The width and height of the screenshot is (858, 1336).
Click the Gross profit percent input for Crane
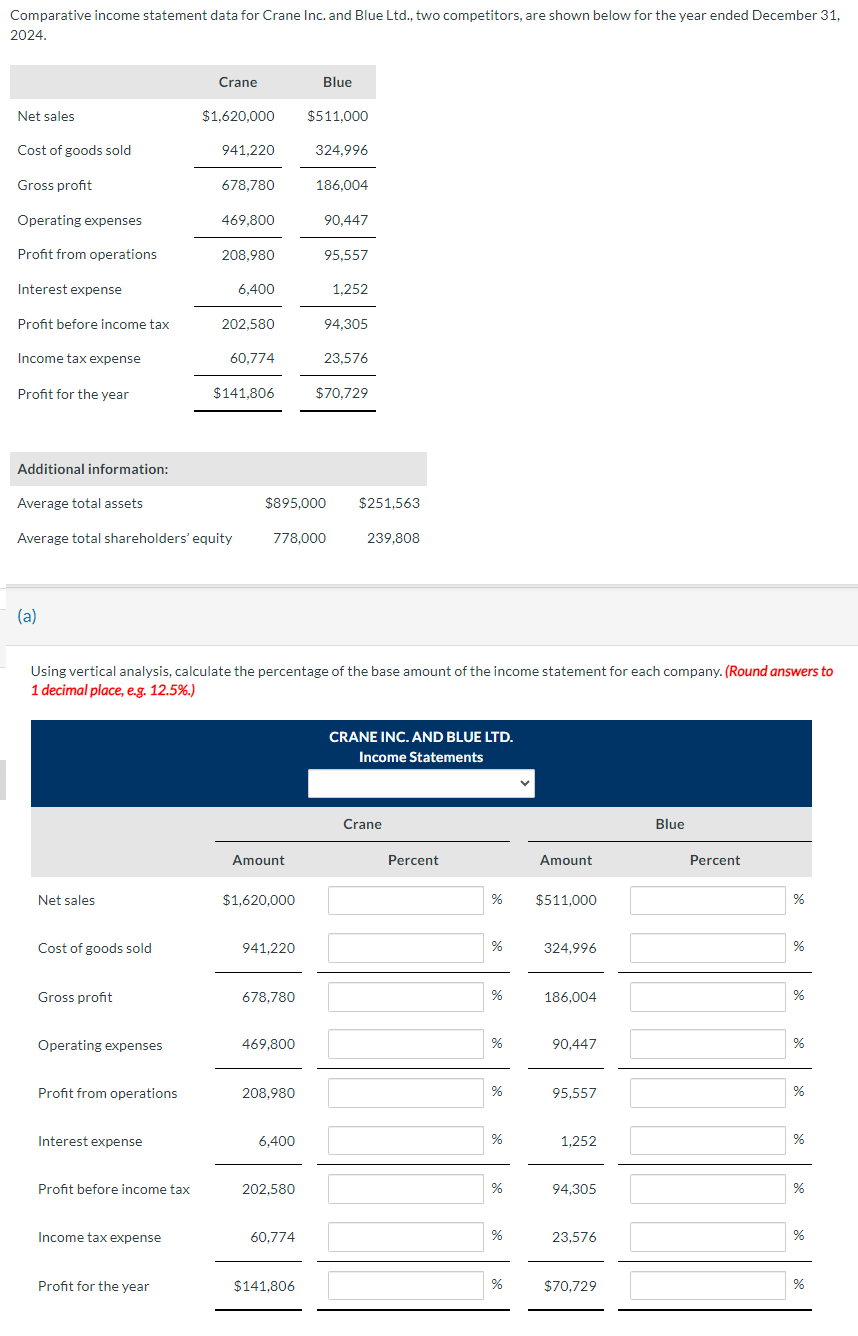tap(405, 996)
